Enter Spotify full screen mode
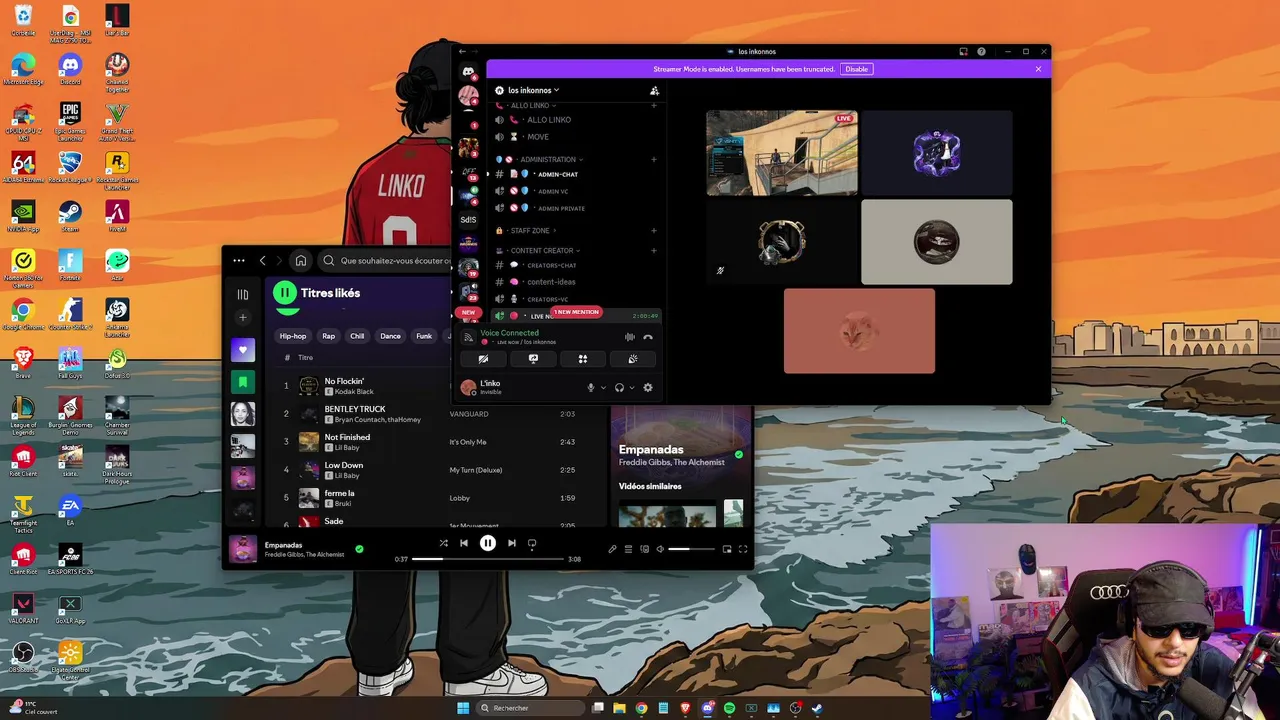 [743, 549]
